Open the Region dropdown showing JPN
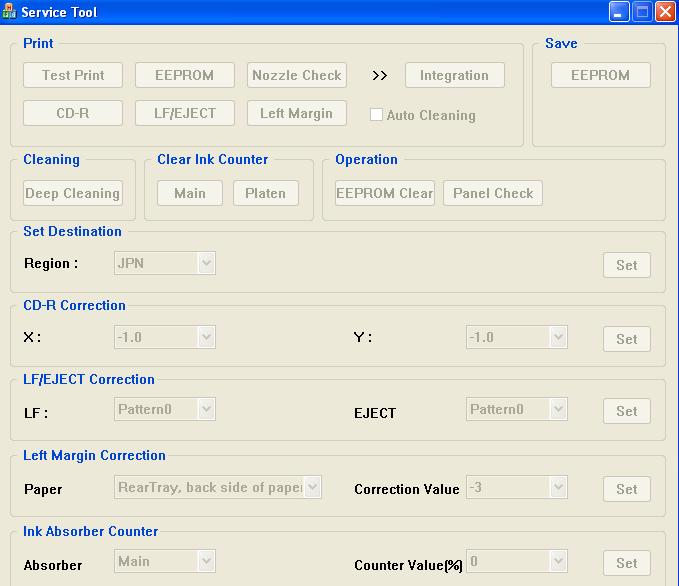Image resolution: width=679 pixels, height=586 pixels. [x=165, y=263]
